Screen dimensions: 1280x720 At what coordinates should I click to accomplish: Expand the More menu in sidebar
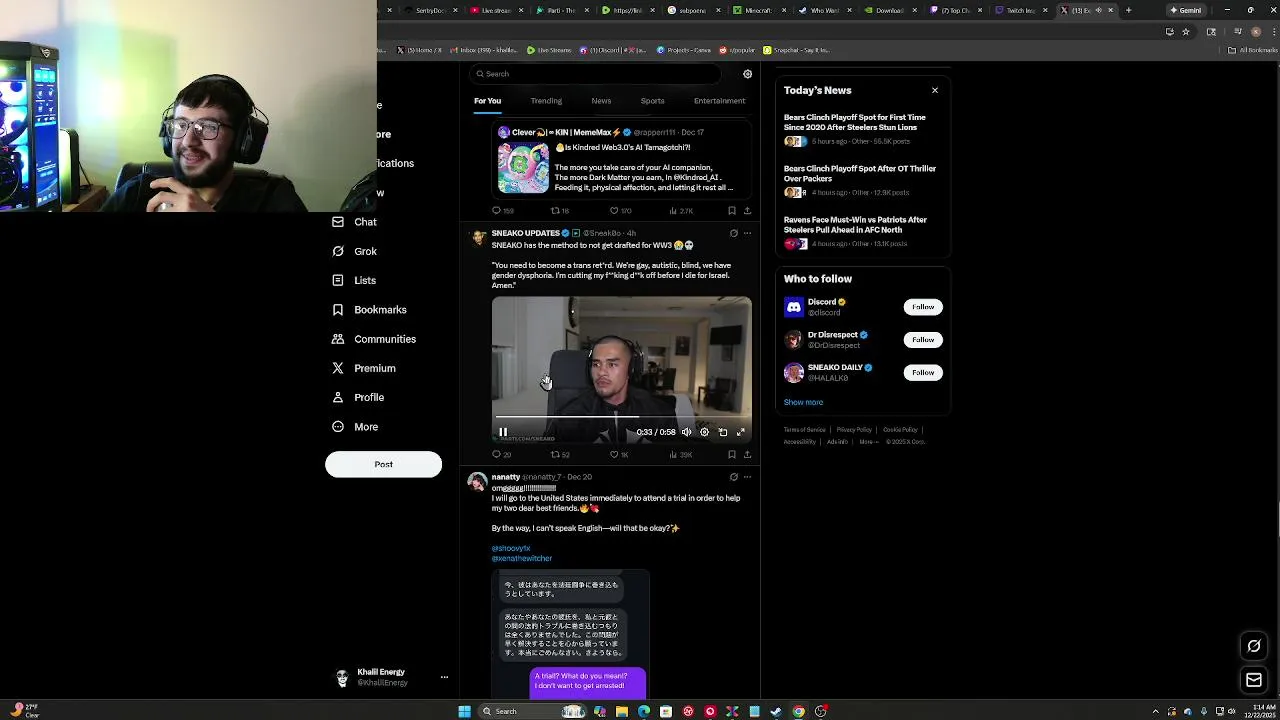pos(355,427)
